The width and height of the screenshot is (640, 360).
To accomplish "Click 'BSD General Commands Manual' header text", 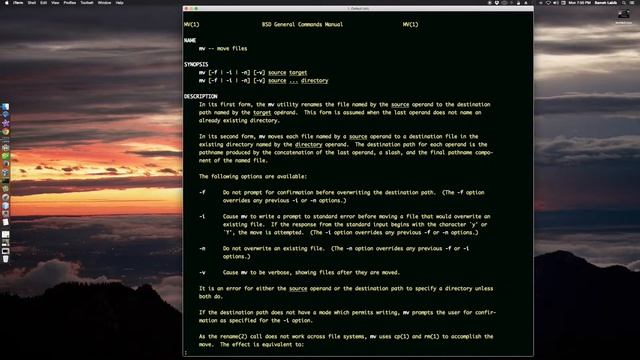I will 302,24.
